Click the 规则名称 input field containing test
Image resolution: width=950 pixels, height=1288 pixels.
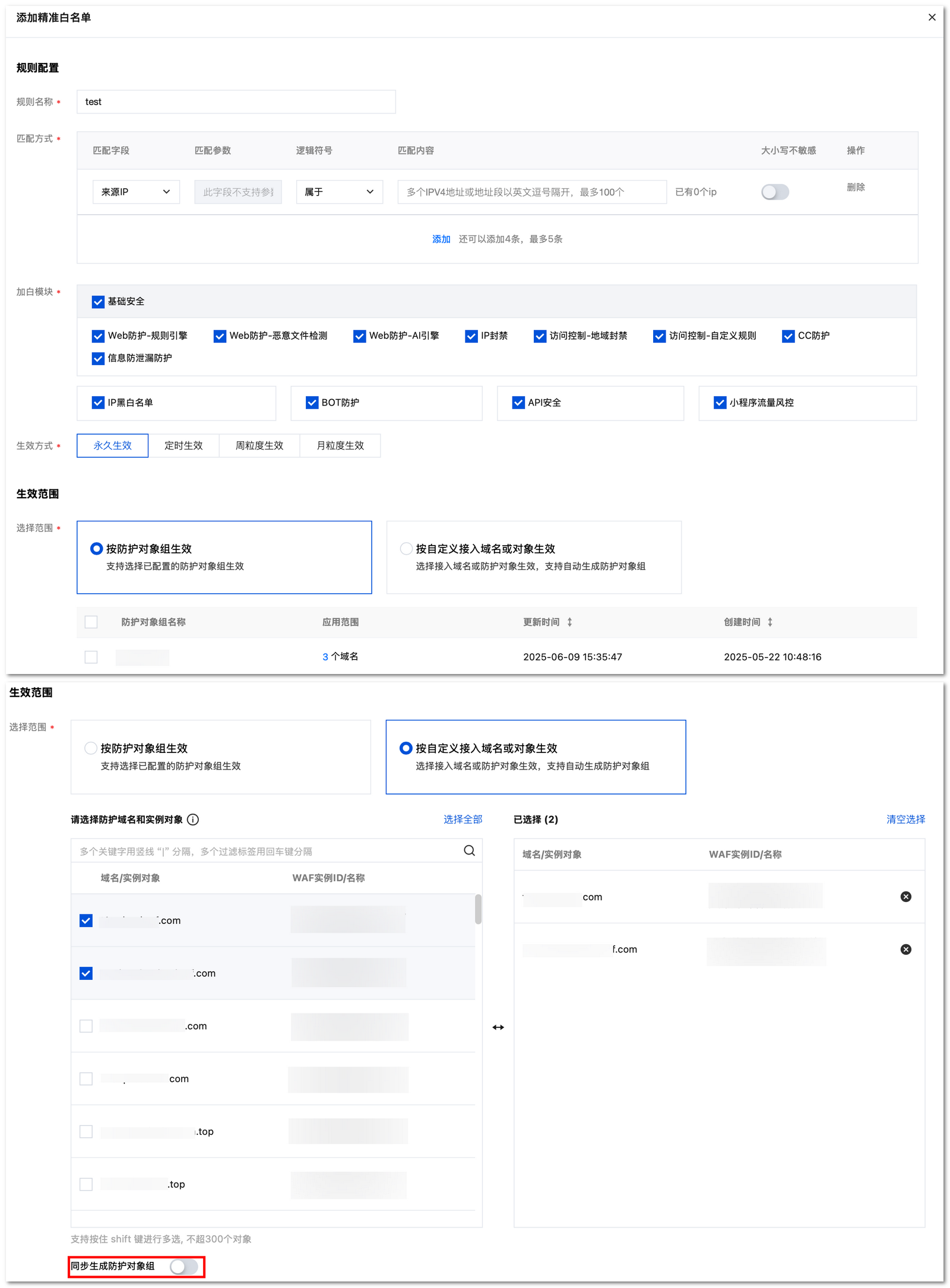click(236, 102)
